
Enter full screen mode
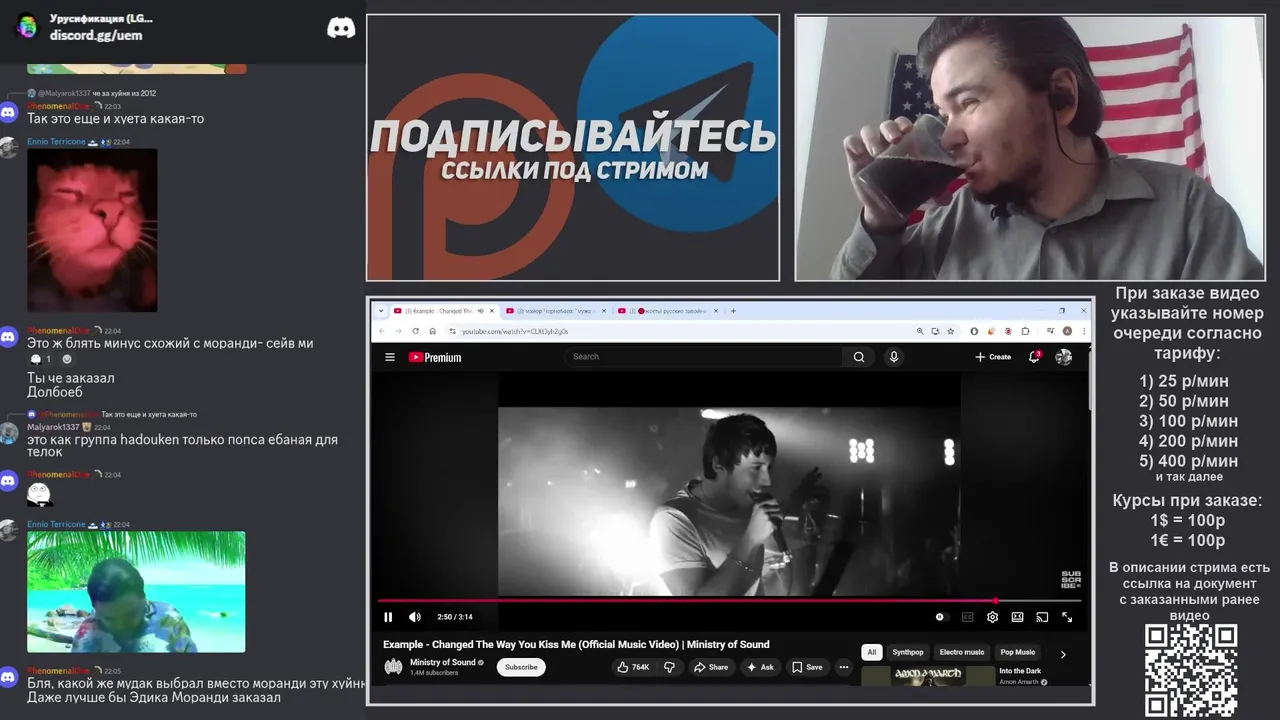coord(1067,617)
